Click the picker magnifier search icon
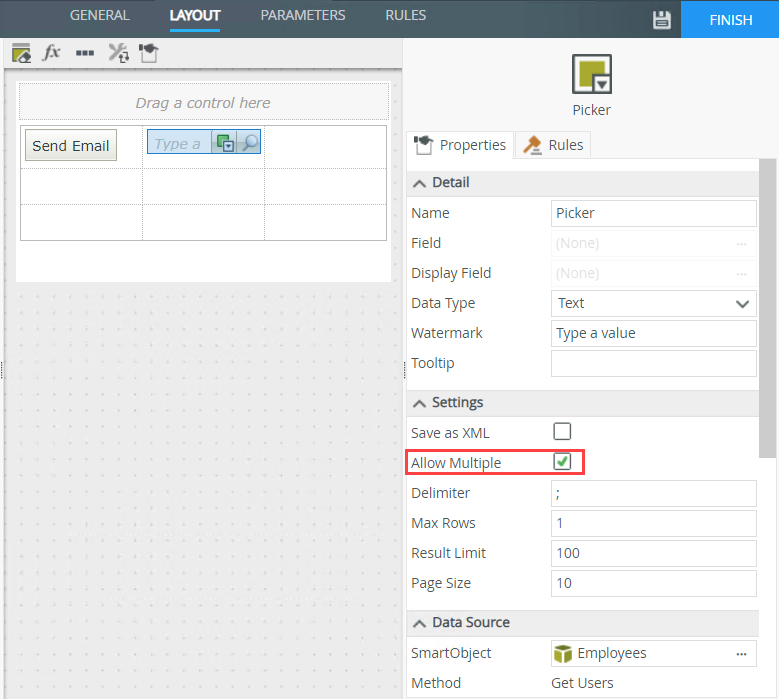779x699 pixels. tap(249, 143)
